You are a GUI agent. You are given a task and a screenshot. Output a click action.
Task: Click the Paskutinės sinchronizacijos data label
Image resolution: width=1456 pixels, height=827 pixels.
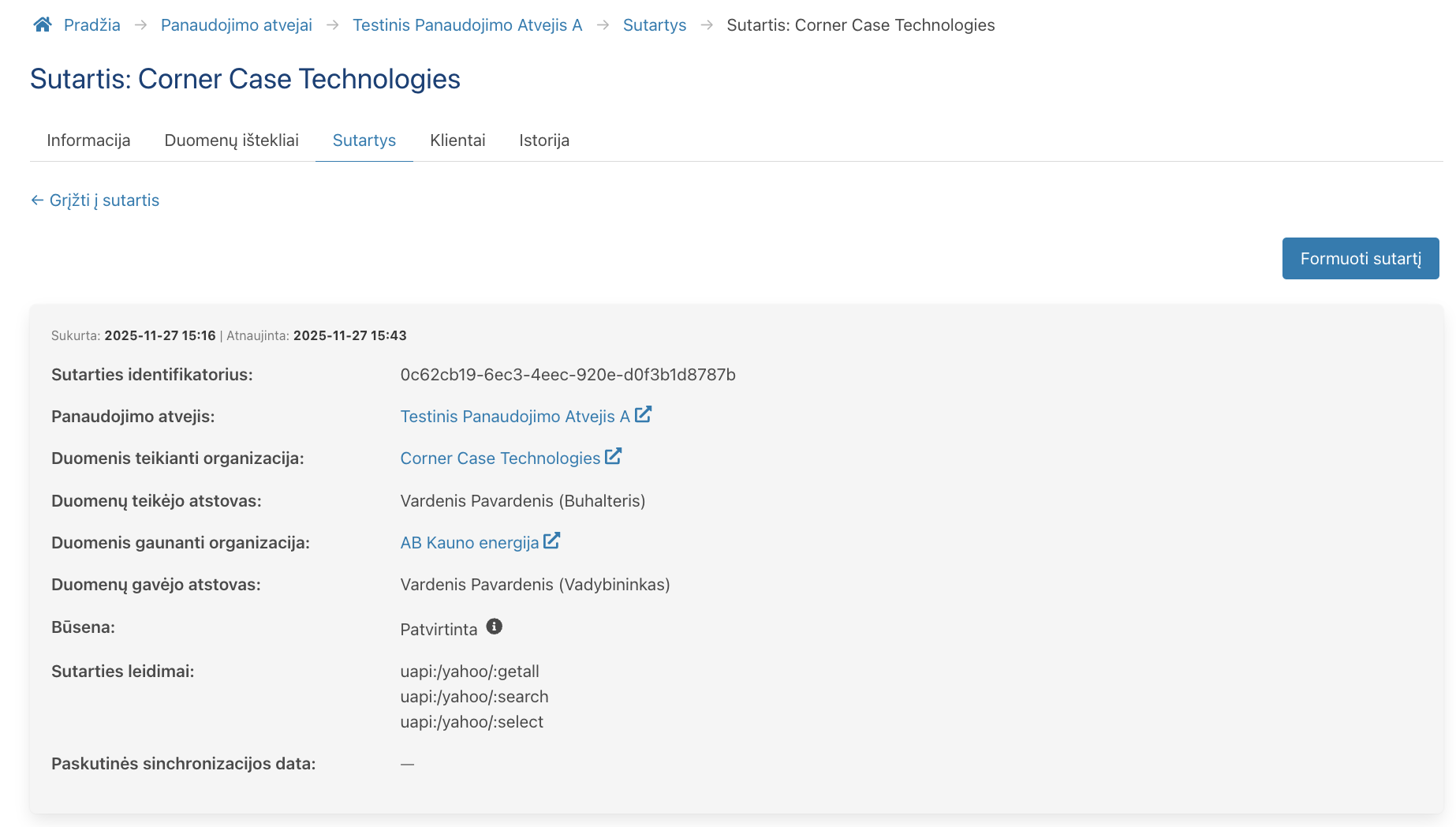[184, 764]
